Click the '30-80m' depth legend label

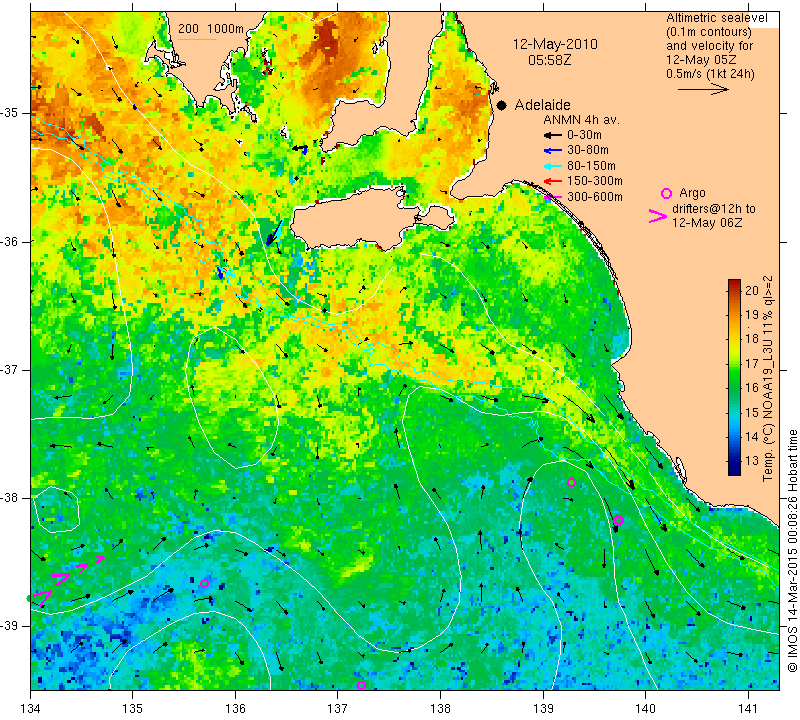[588, 150]
